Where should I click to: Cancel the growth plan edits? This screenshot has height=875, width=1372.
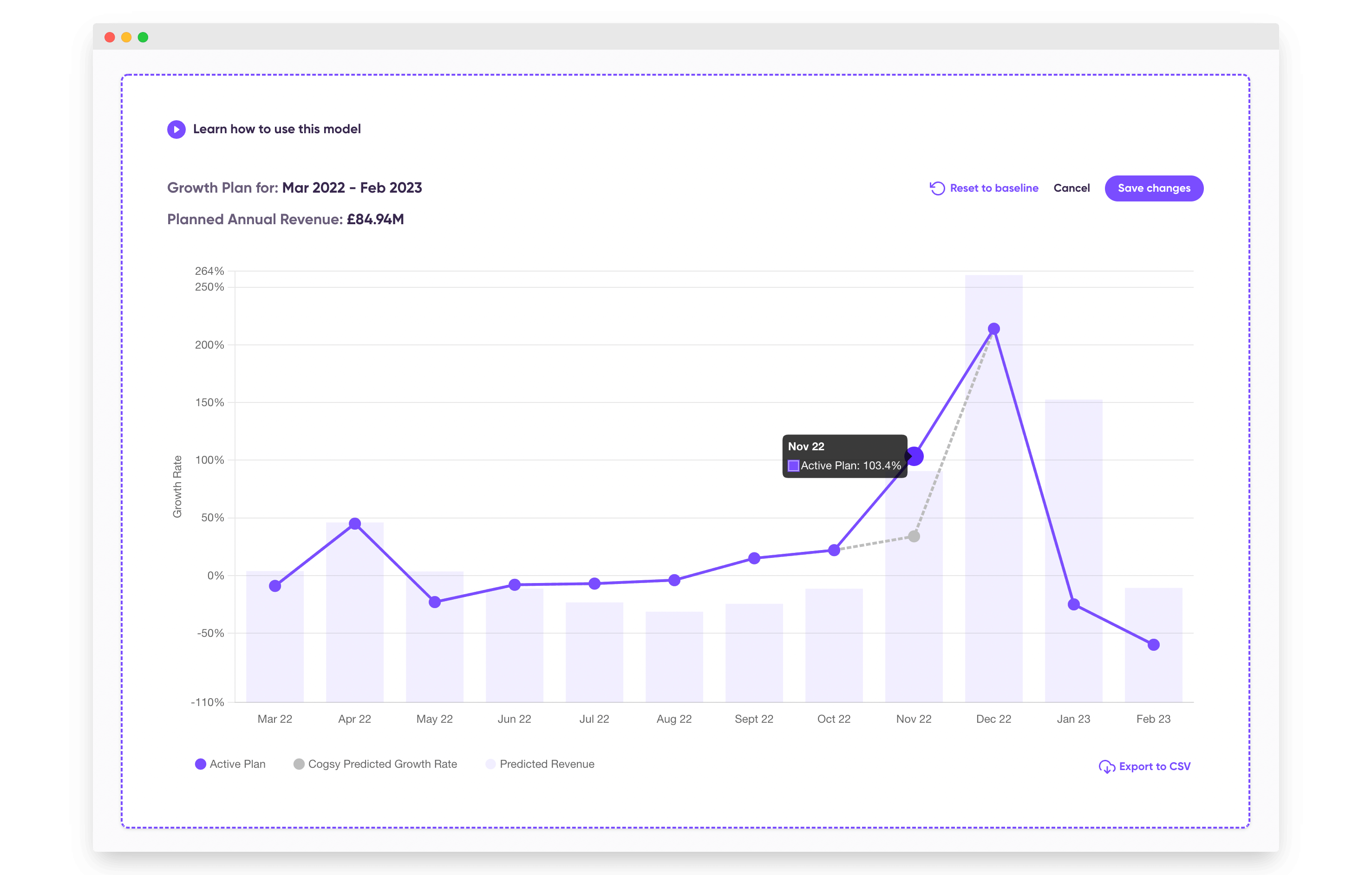(1071, 188)
